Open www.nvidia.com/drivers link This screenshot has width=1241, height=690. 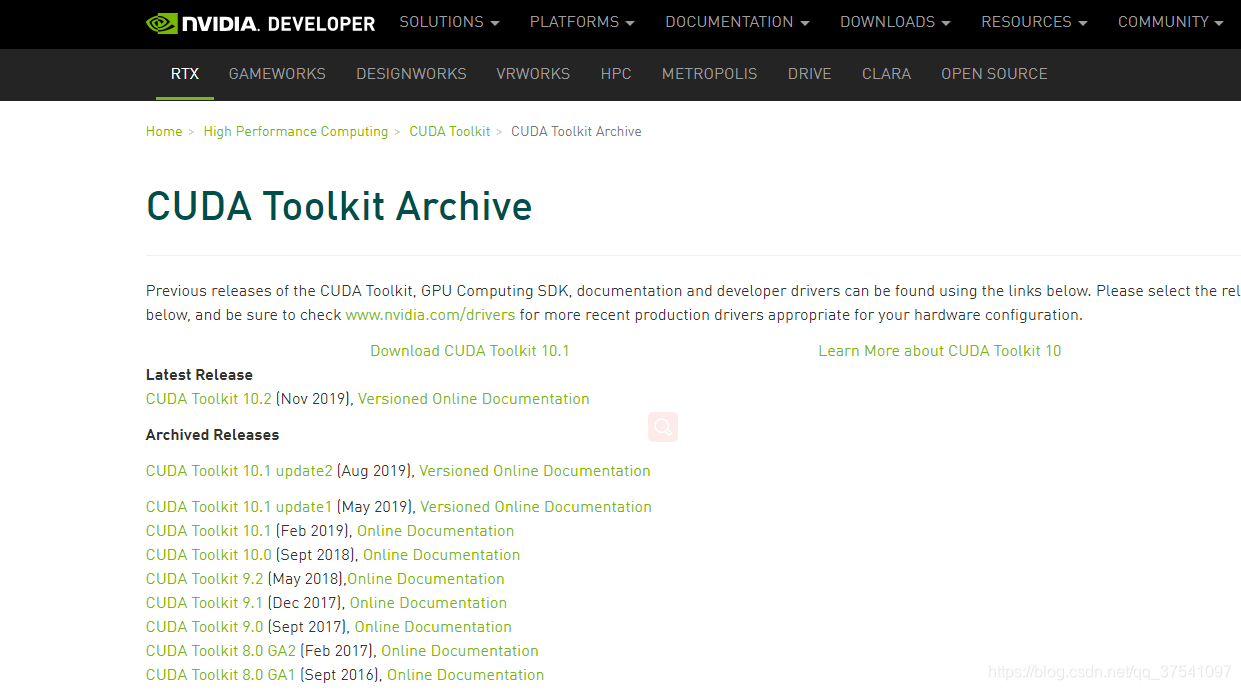(x=430, y=315)
